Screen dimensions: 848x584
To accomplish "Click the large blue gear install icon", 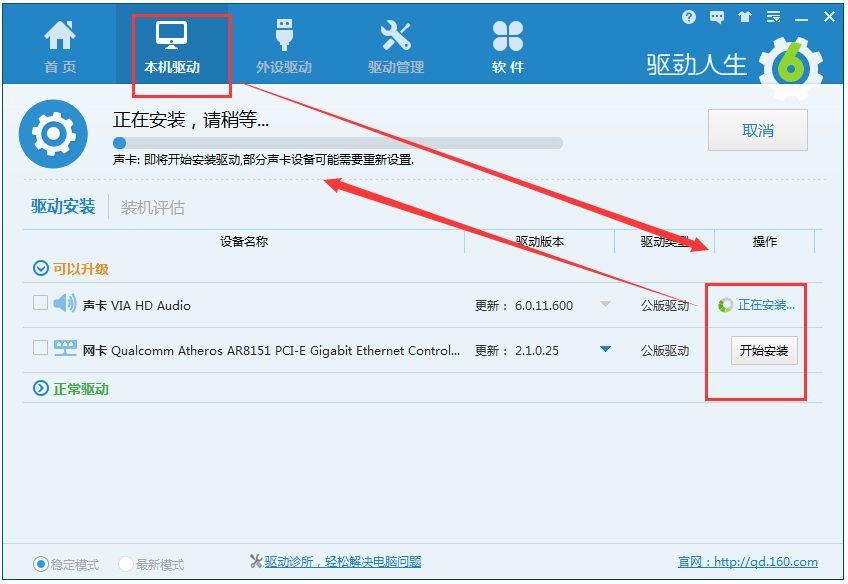I will (x=53, y=134).
